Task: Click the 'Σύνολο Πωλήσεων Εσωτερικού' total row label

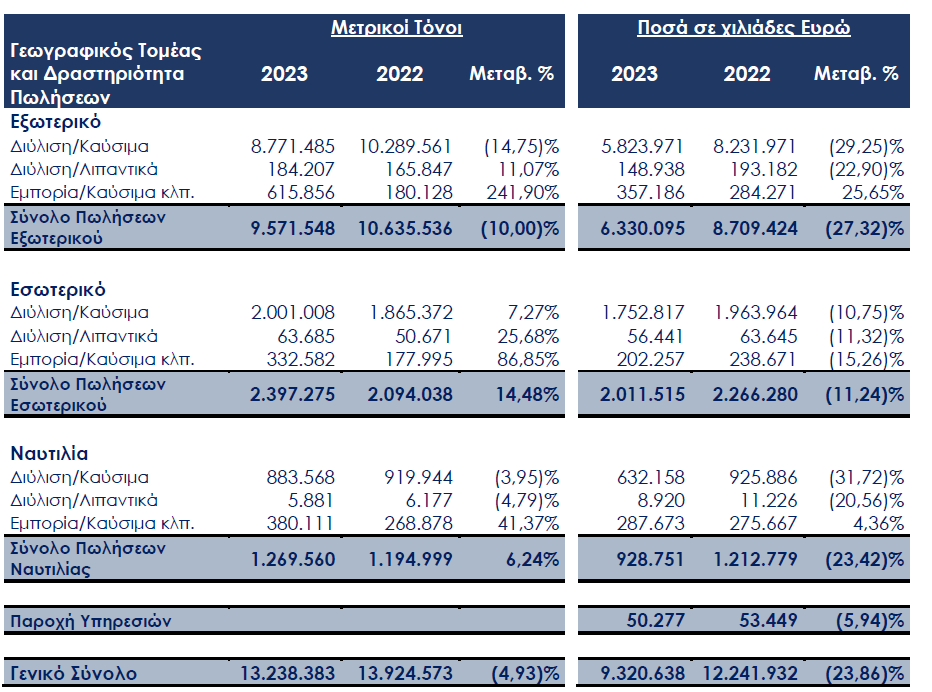Action: (88, 394)
